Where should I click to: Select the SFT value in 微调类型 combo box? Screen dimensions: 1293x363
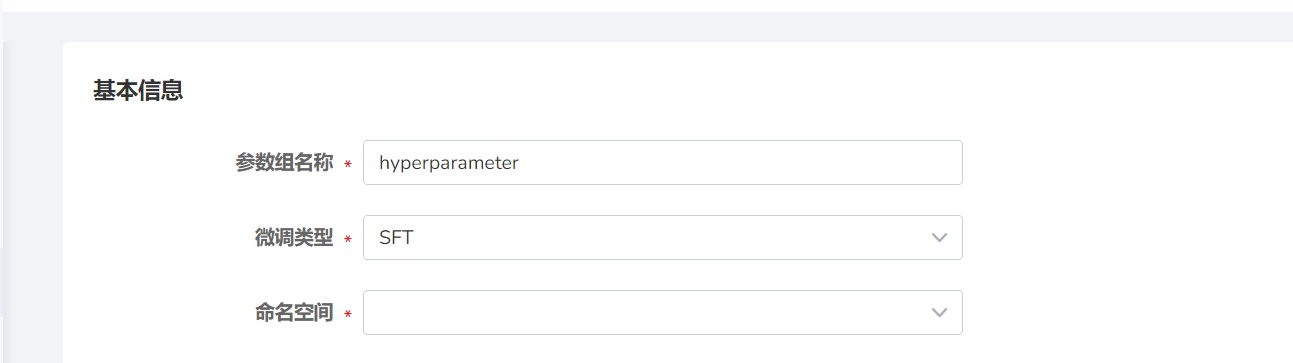point(396,238)
